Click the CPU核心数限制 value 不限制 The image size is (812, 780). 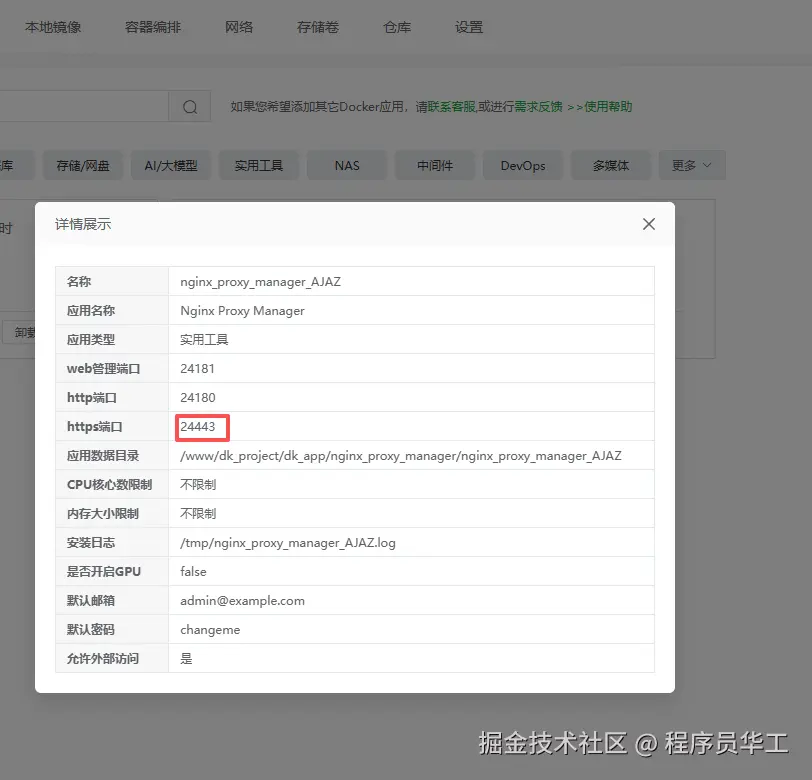198,485
